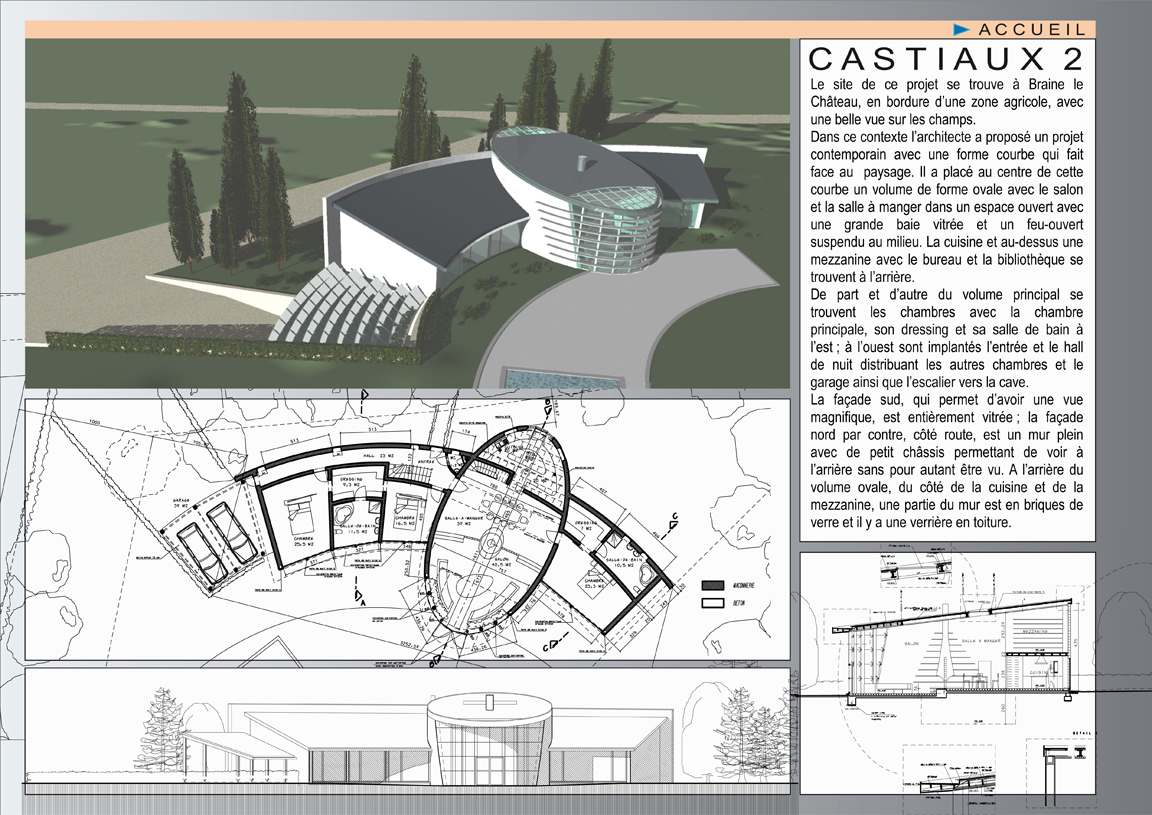Open the 3D aerial rendering of the house

click(407, 213)
